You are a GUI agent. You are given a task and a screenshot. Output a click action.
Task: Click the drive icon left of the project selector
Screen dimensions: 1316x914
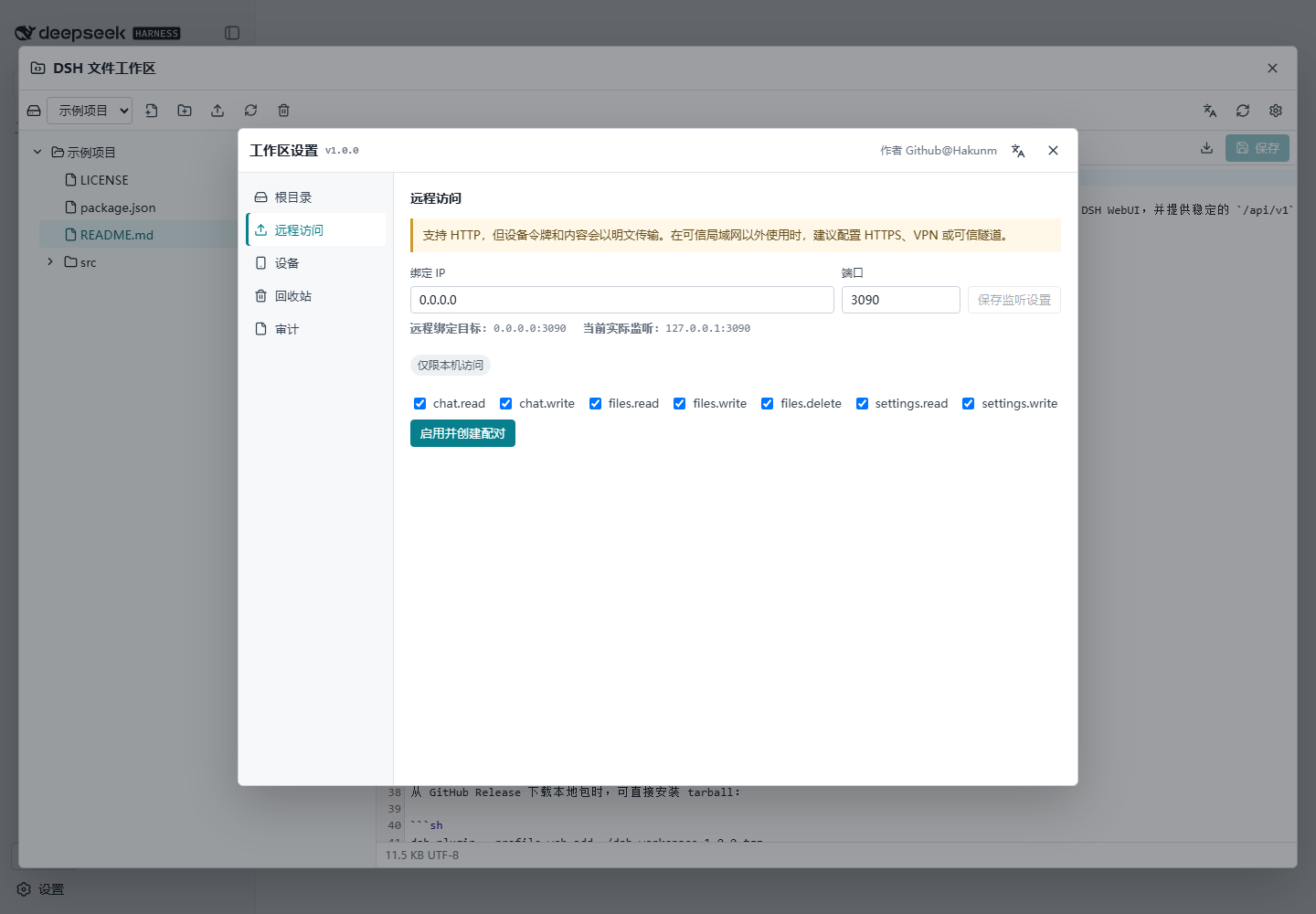[x=34, y=111]
